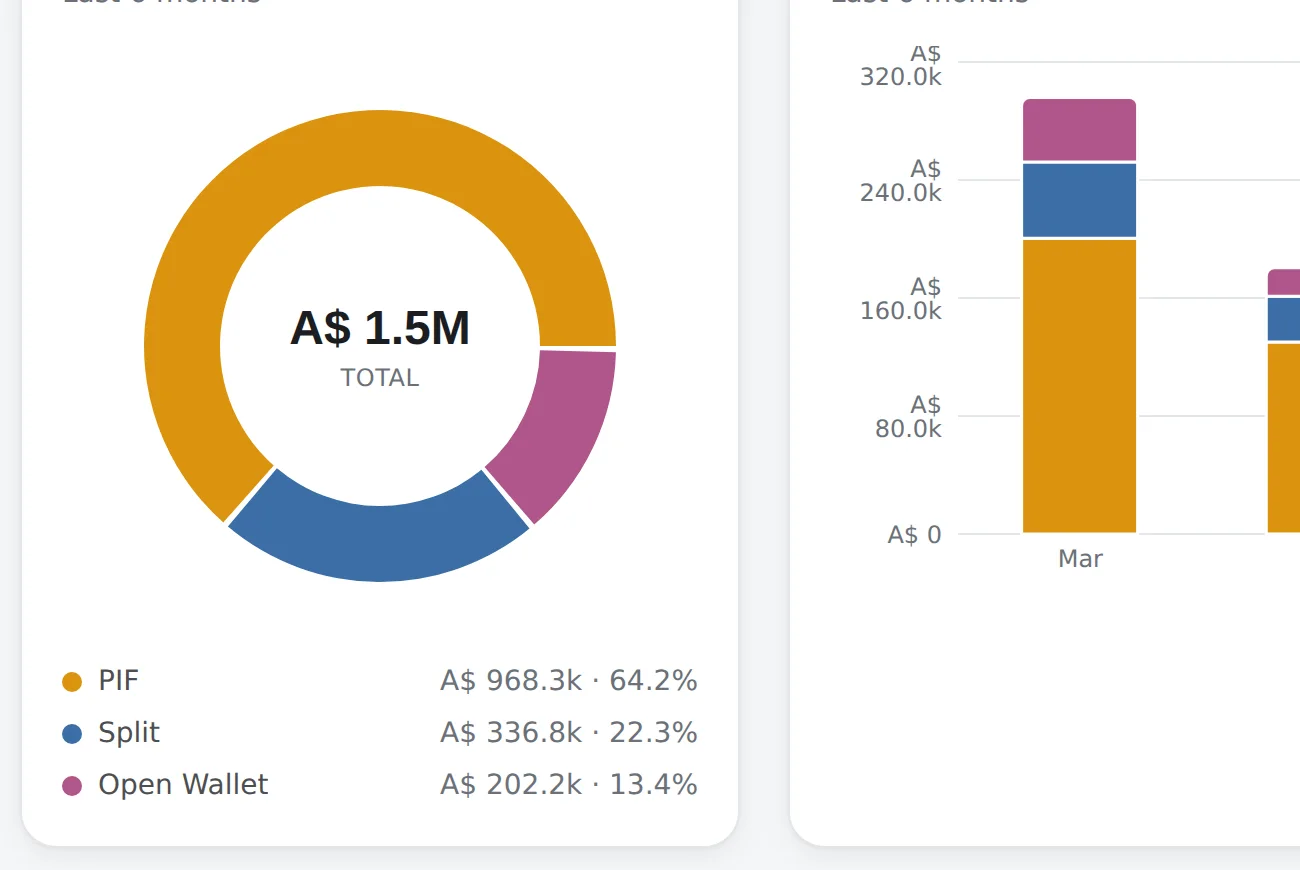Image resolution: width=1300 pixels, height=870 pixels.
Task: Click the blue Split donut segment
Action: click(x=379, y=543)
